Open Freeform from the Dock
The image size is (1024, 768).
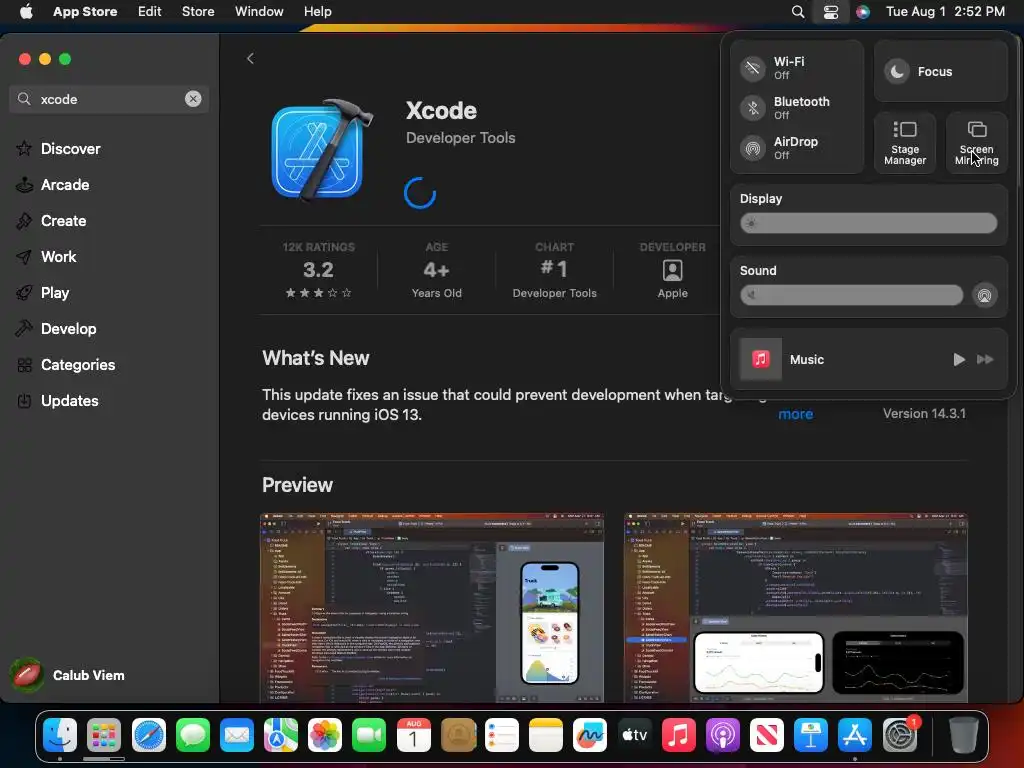(590, 735)
